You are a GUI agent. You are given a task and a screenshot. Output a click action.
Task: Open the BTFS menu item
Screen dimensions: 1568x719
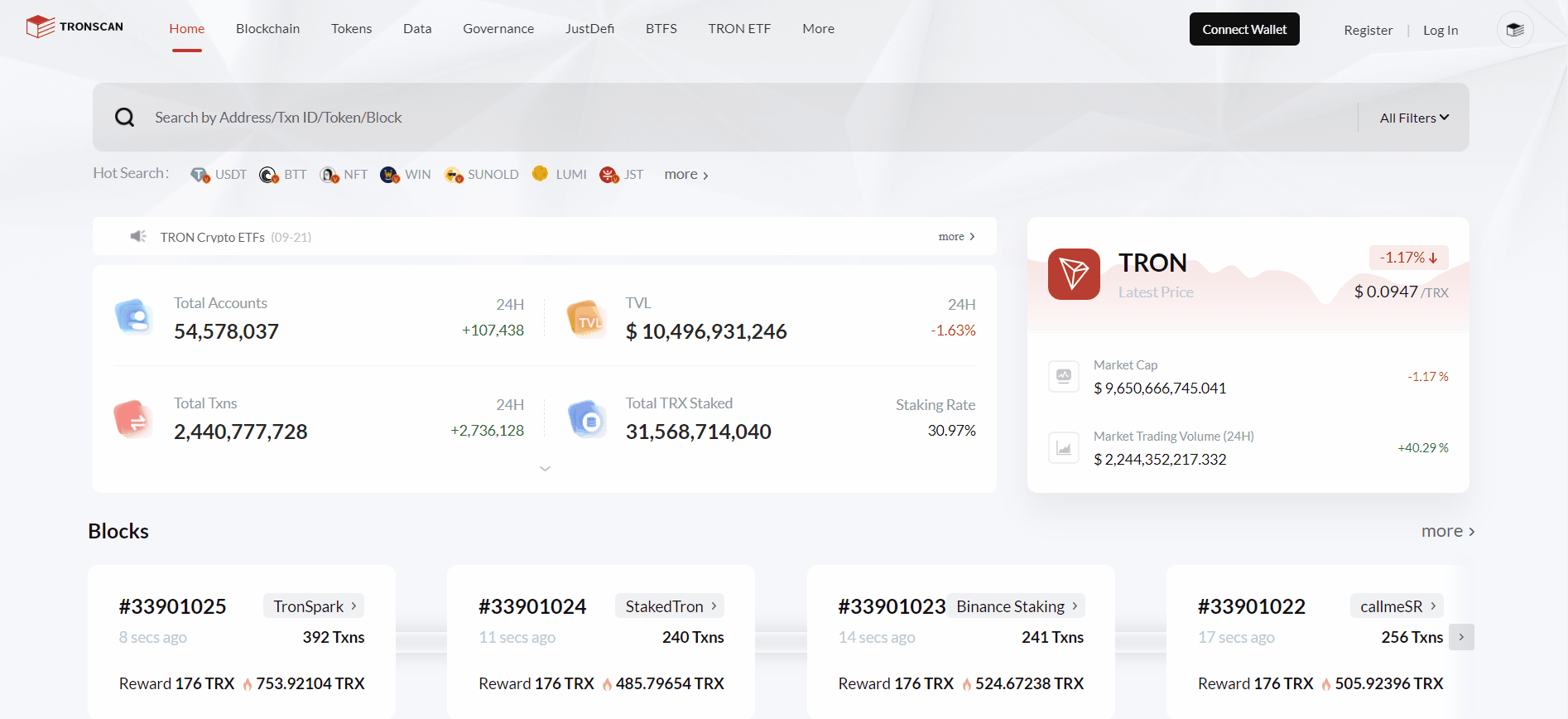(x=661, y=29)
